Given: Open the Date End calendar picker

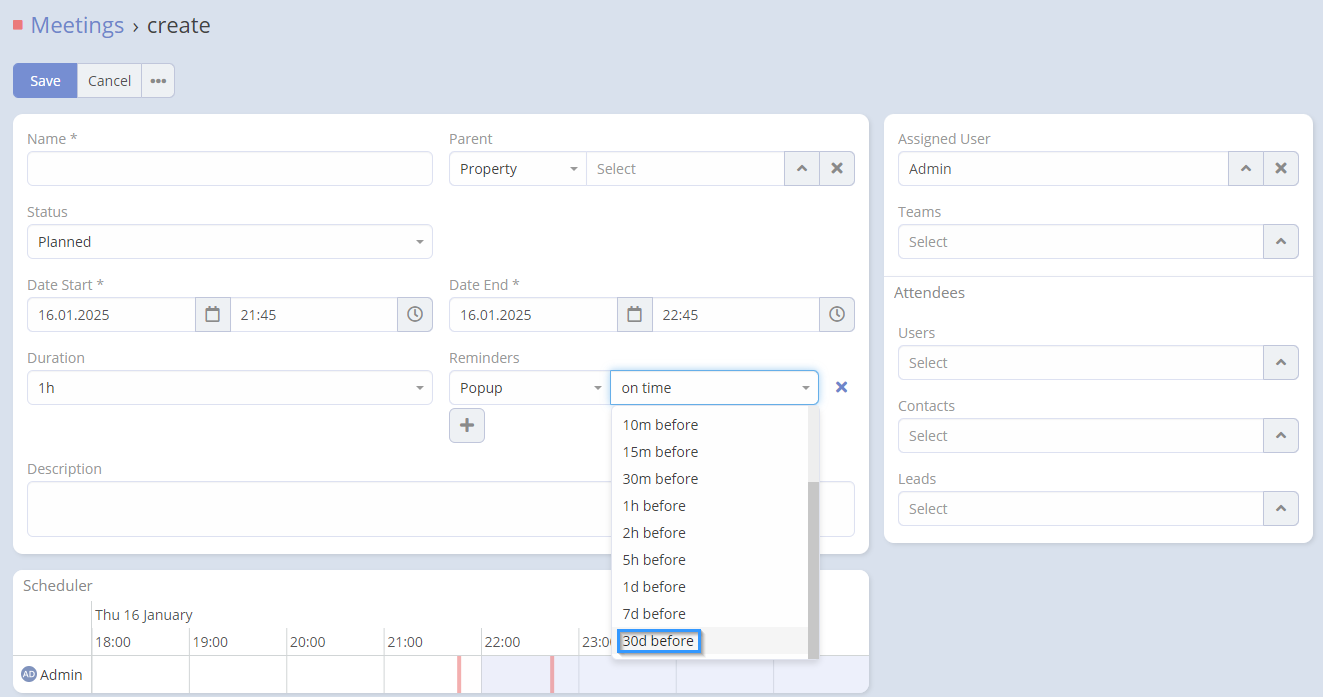Looking at the screenshot, I should pos(634,315).
